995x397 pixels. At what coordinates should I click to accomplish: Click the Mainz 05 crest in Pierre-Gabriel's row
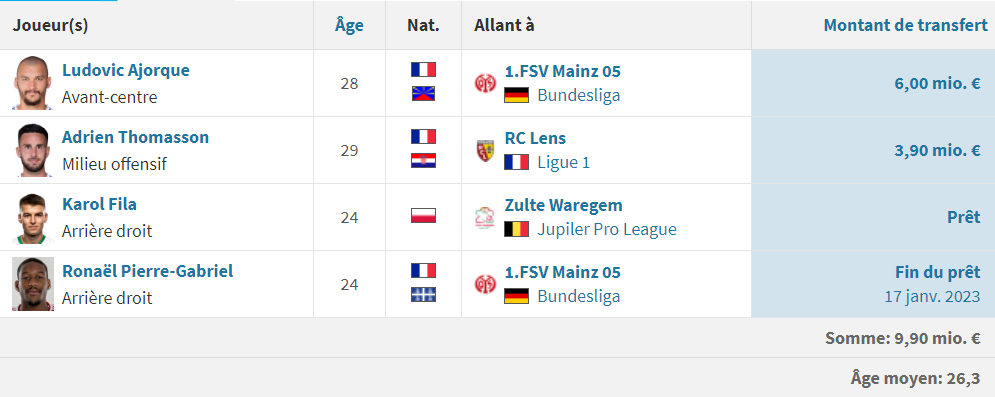pos(485,284)
